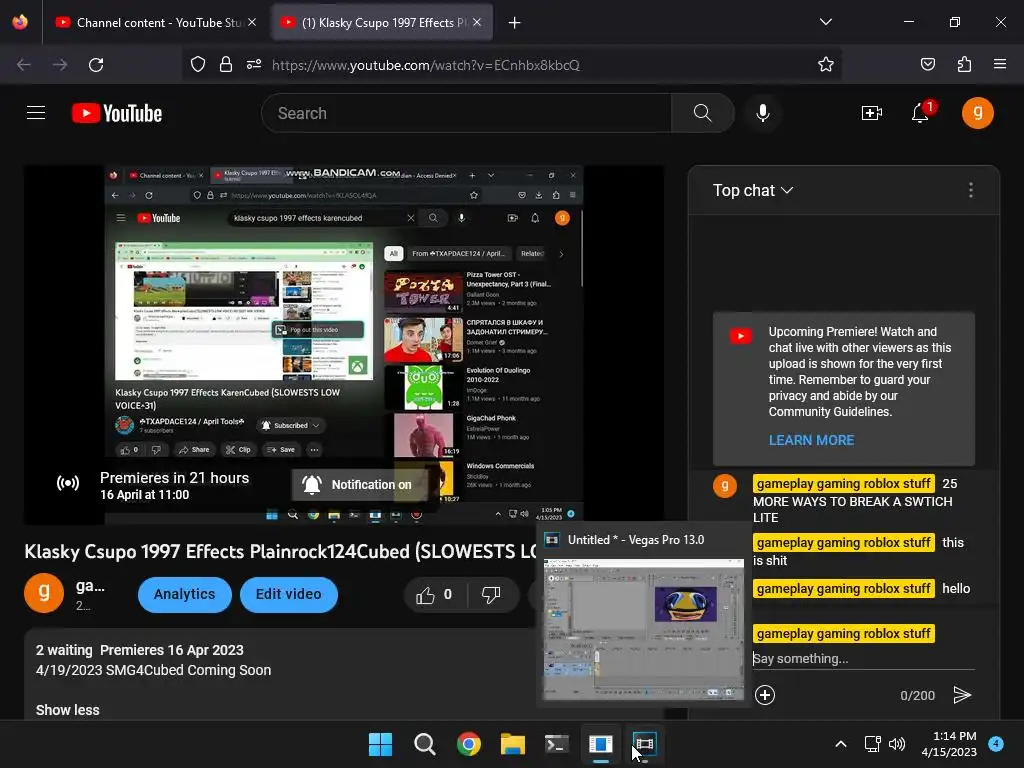Search with your voice microphone icon
1024x768 pixels.
[x=762, y=113]
